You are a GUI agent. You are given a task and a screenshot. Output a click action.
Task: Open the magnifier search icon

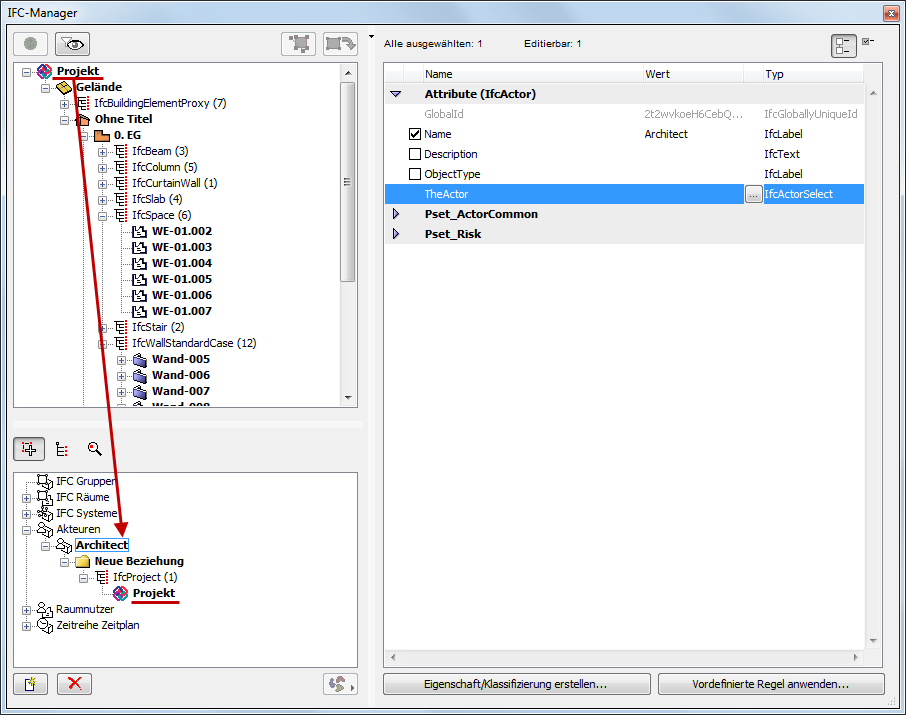click(x=94, y=449)
